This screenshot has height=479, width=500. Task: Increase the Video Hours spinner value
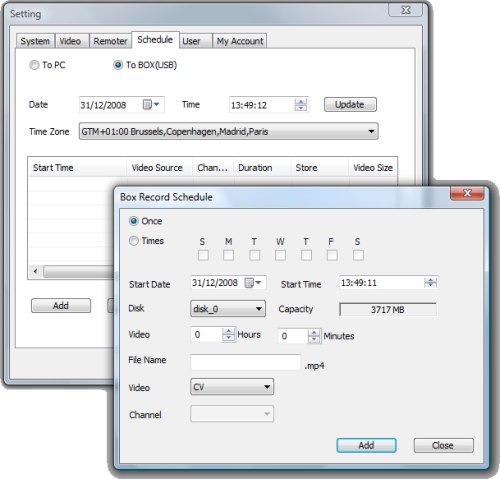[228, 331]
